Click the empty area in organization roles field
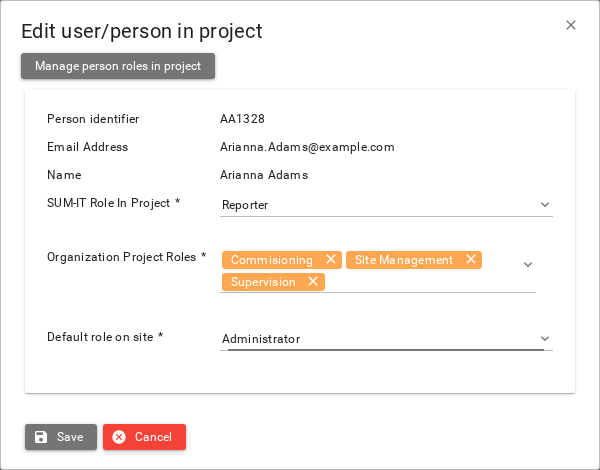Screen dimensions: 600x470 tap(421, 282)
